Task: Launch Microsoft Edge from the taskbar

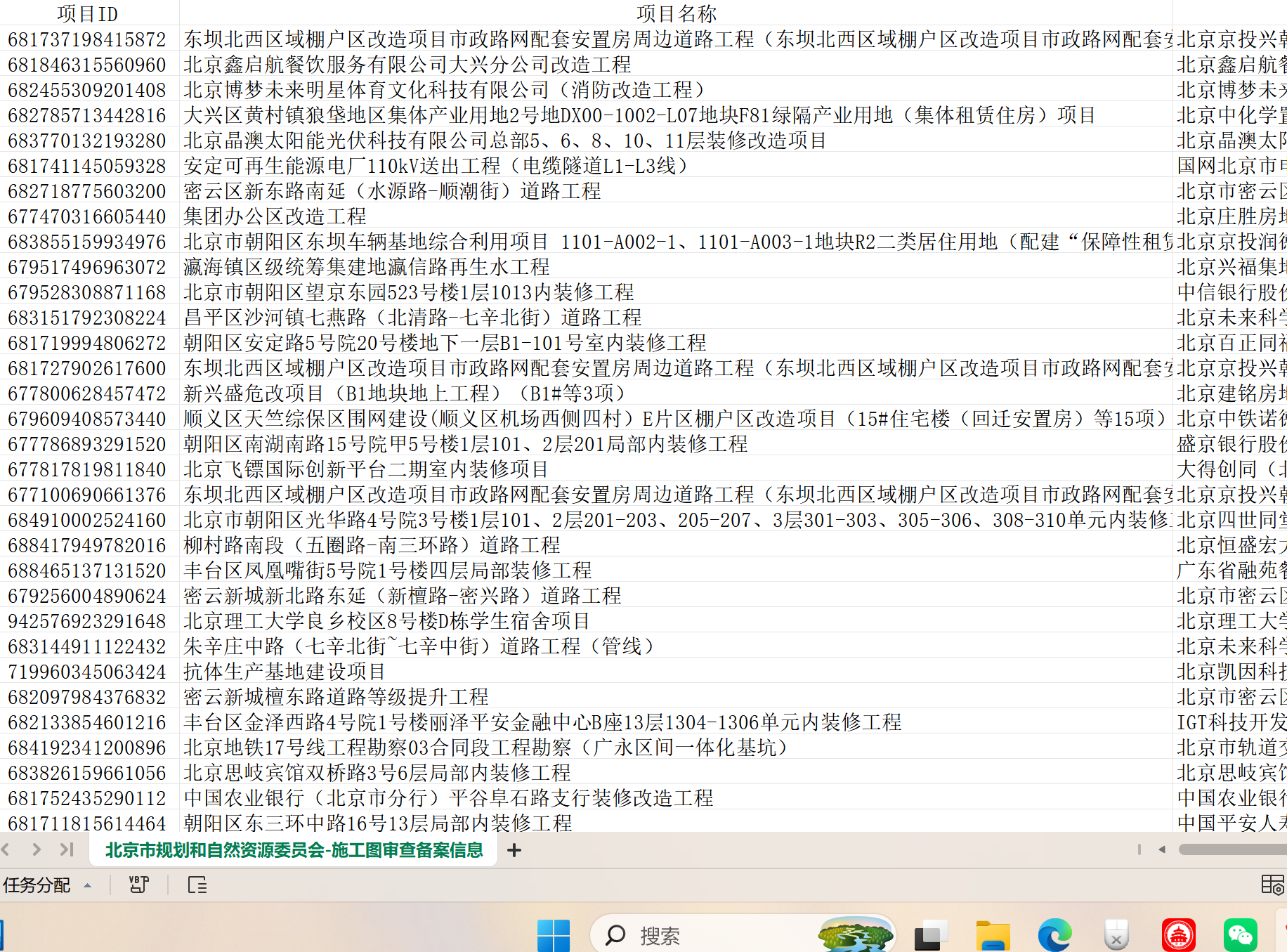Action: (1054, 935)
